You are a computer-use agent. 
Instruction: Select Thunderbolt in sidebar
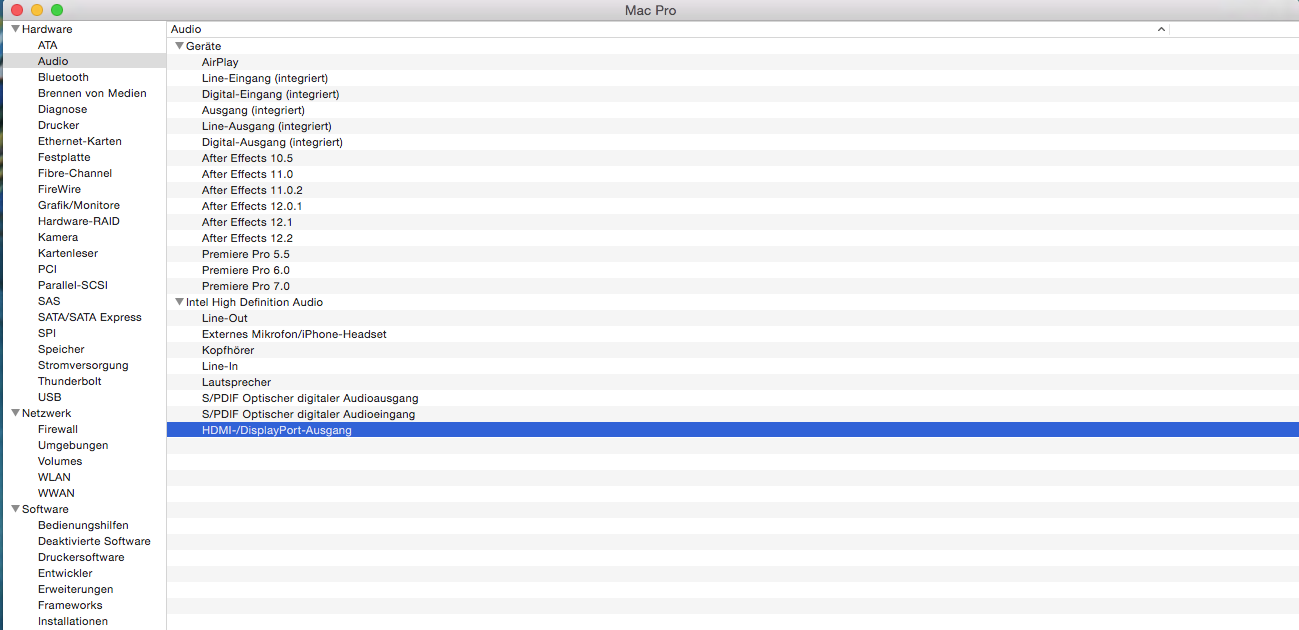(70, 381)
